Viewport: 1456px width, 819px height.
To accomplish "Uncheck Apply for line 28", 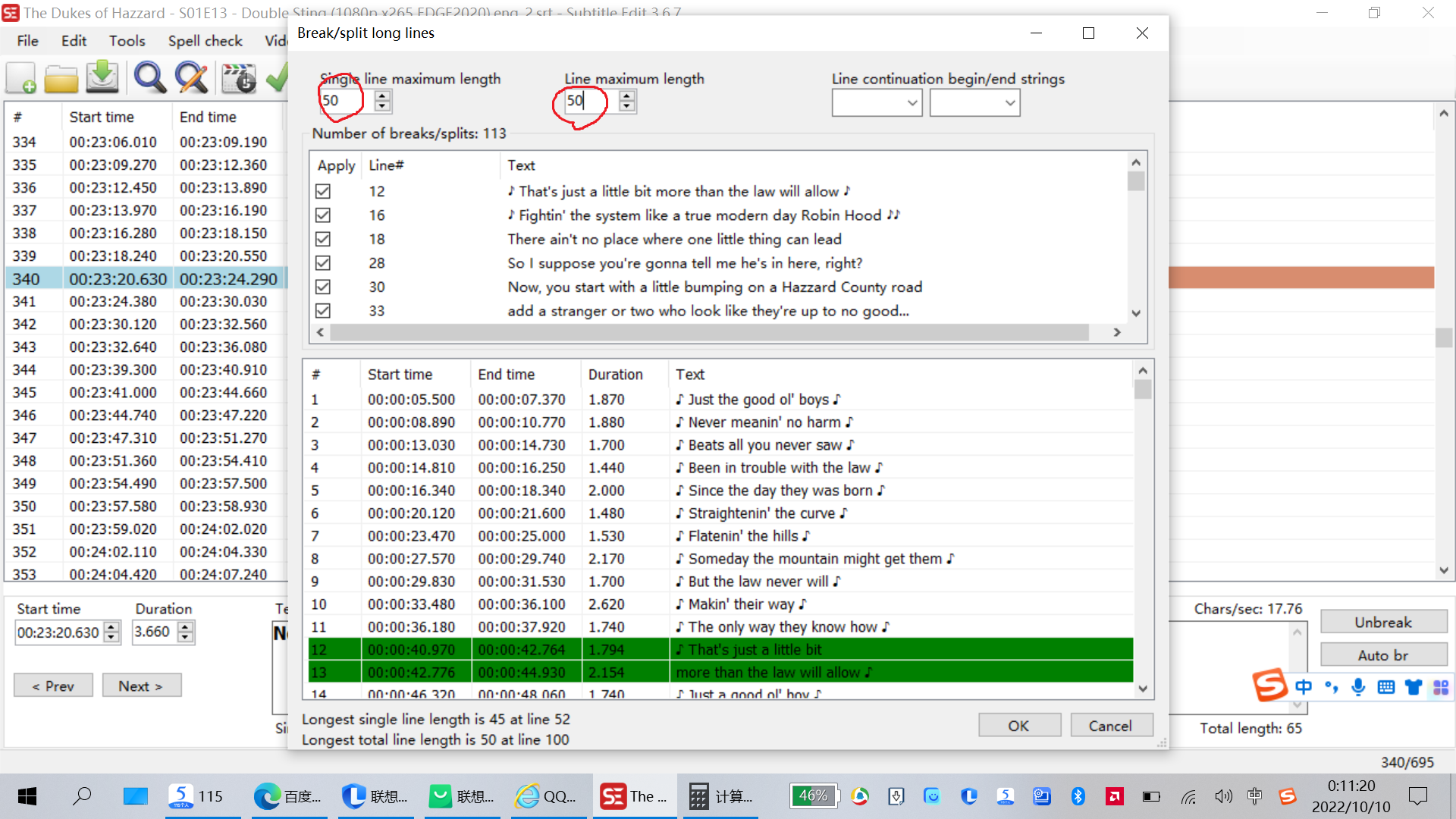I will coord(323,263).
